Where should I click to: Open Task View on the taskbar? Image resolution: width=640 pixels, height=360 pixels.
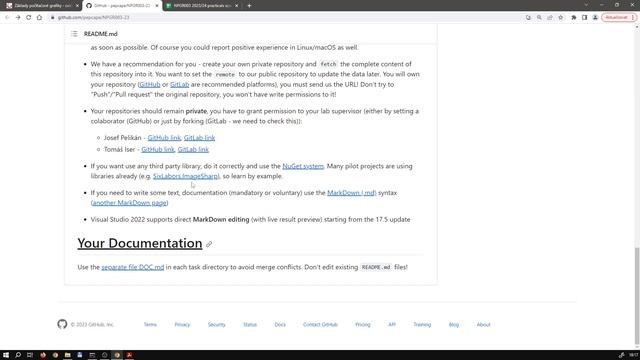30,355
